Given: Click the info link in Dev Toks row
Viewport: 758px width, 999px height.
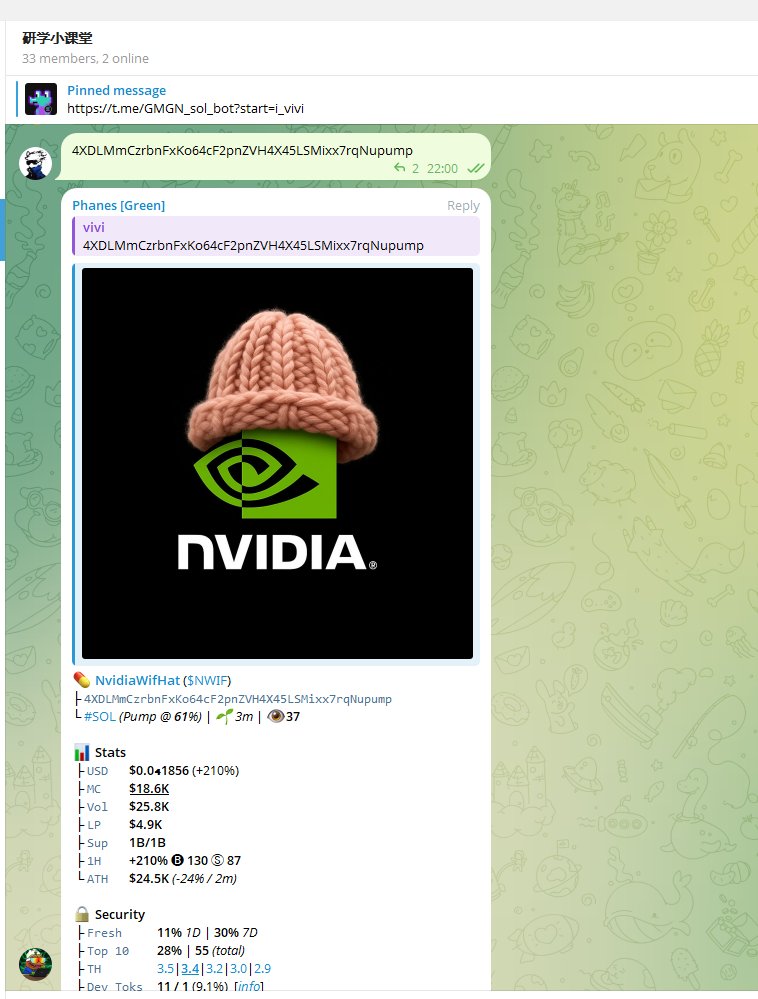Looking at the screenshot, I should [x=249, y=986].
